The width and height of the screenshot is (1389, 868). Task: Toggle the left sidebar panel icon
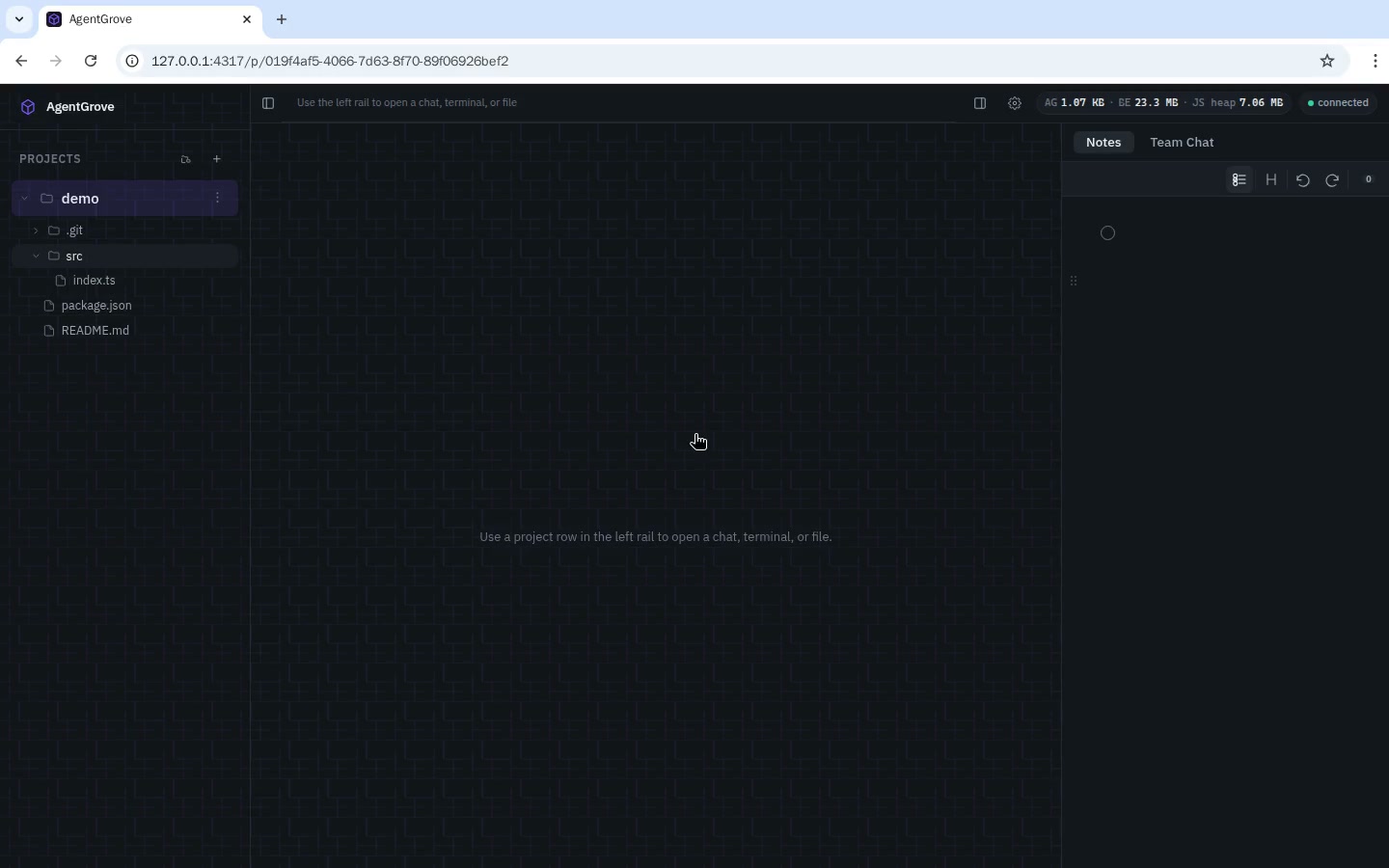coord(269,103)
